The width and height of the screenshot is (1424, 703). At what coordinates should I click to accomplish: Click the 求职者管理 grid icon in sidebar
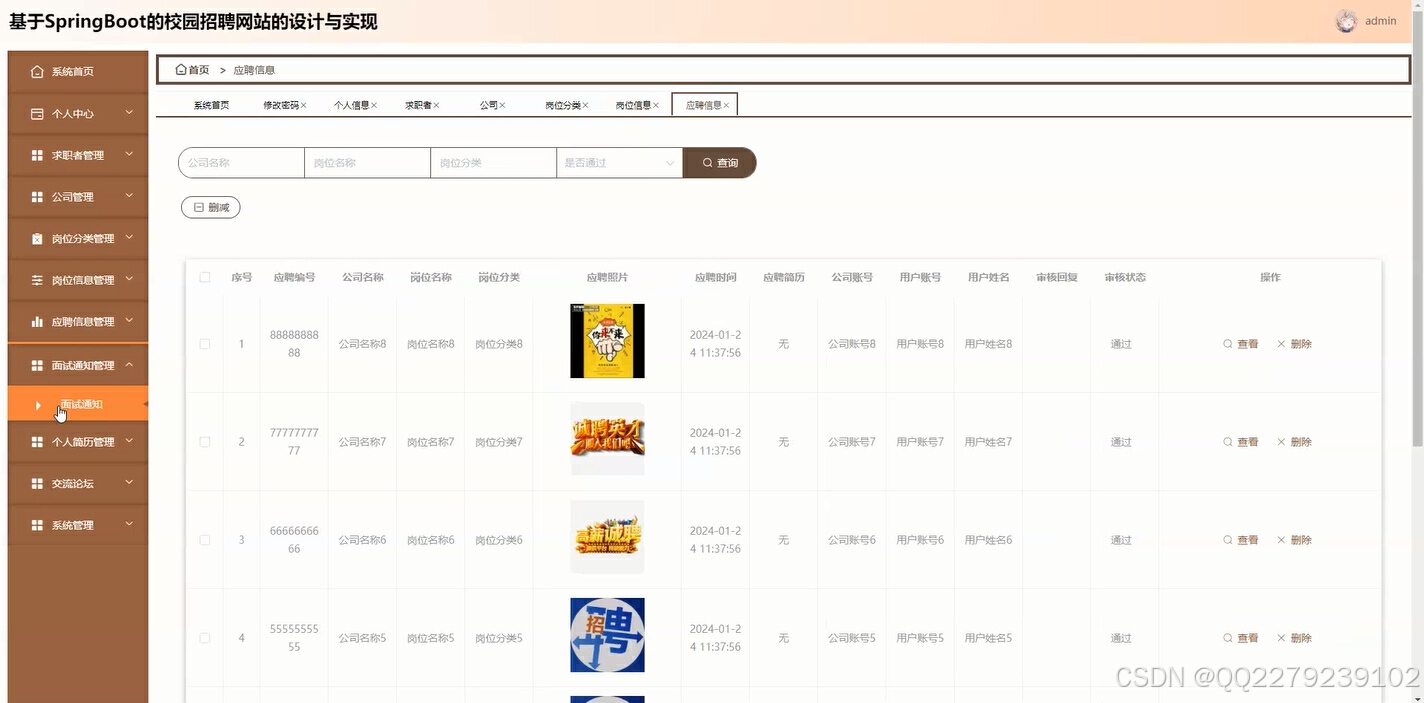point(35,155)
